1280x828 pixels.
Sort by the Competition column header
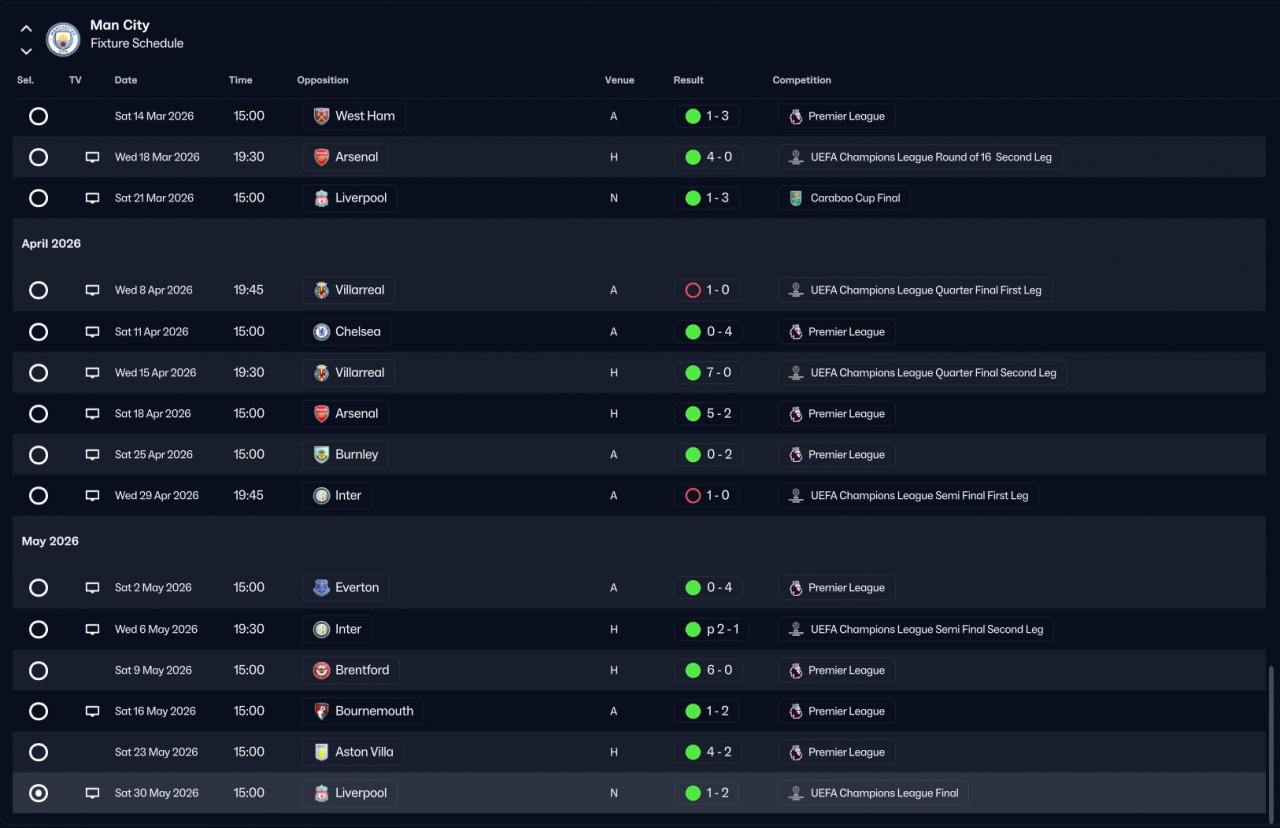802,80
